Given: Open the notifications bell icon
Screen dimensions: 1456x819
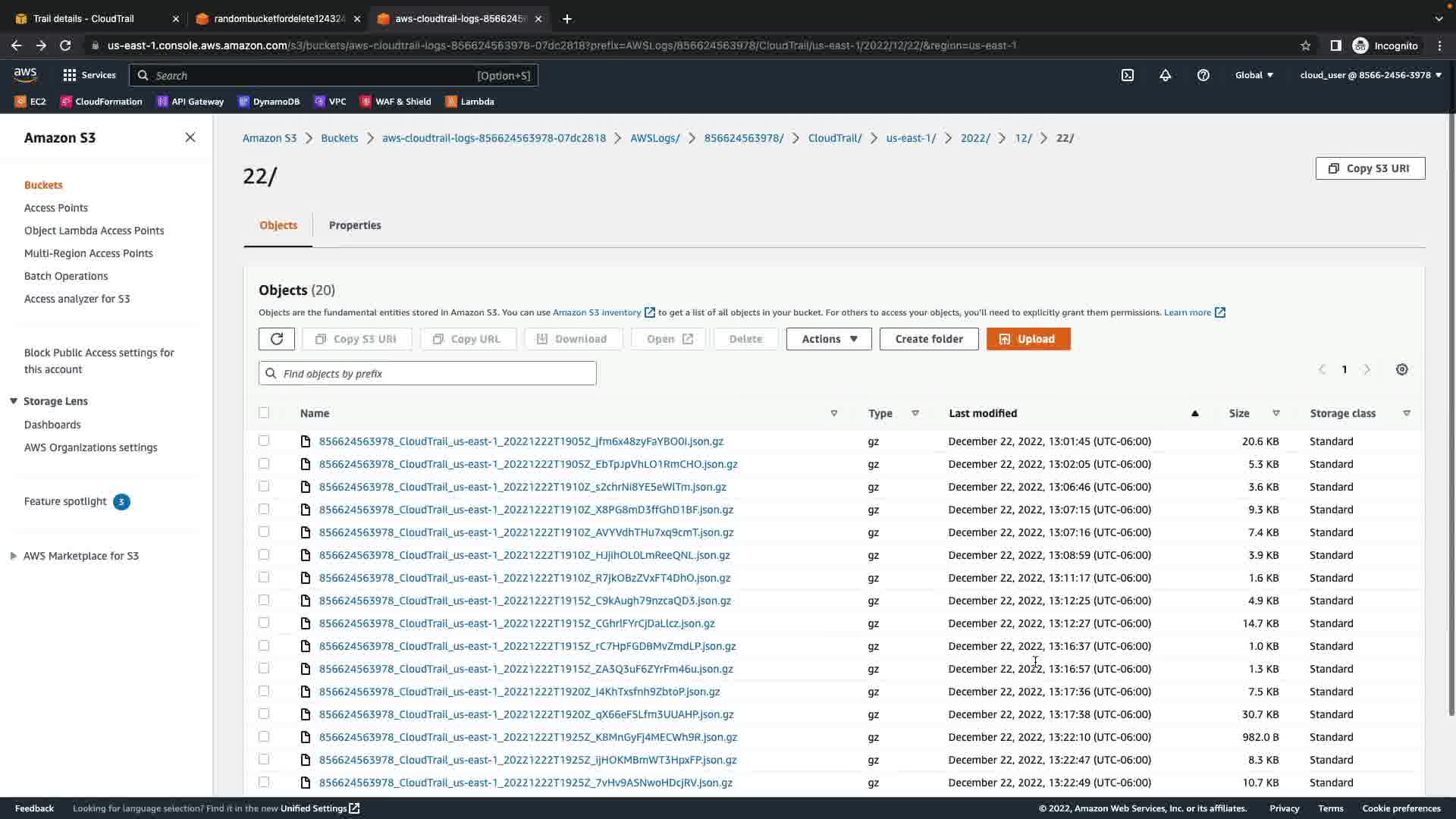Looking at the screenshot, I should 1166,75.
